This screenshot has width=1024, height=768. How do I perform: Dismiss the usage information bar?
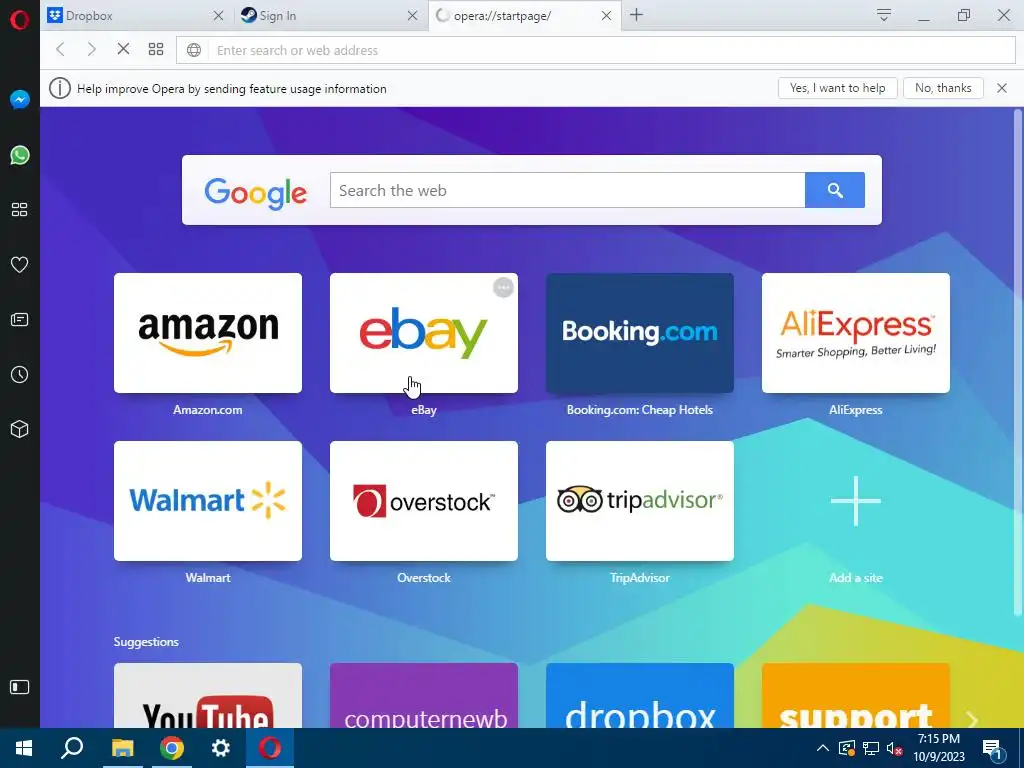1002,88
